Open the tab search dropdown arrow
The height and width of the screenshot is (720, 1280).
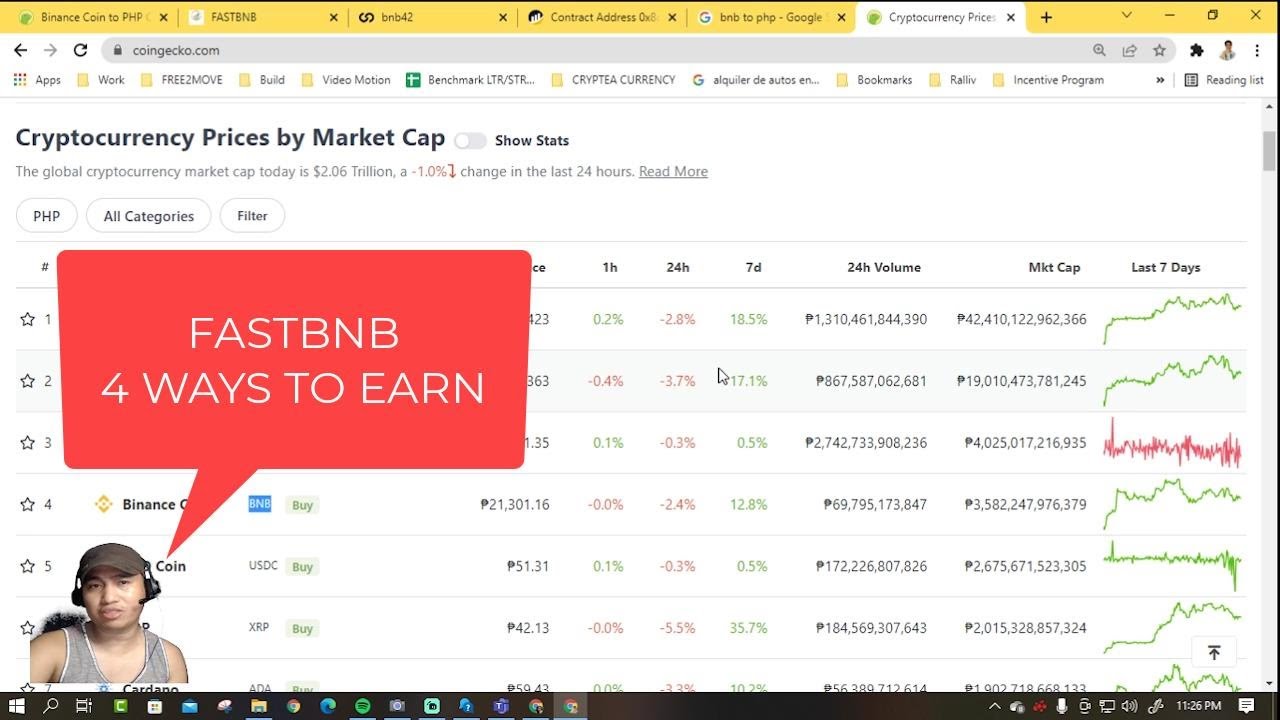point(1127,15)
